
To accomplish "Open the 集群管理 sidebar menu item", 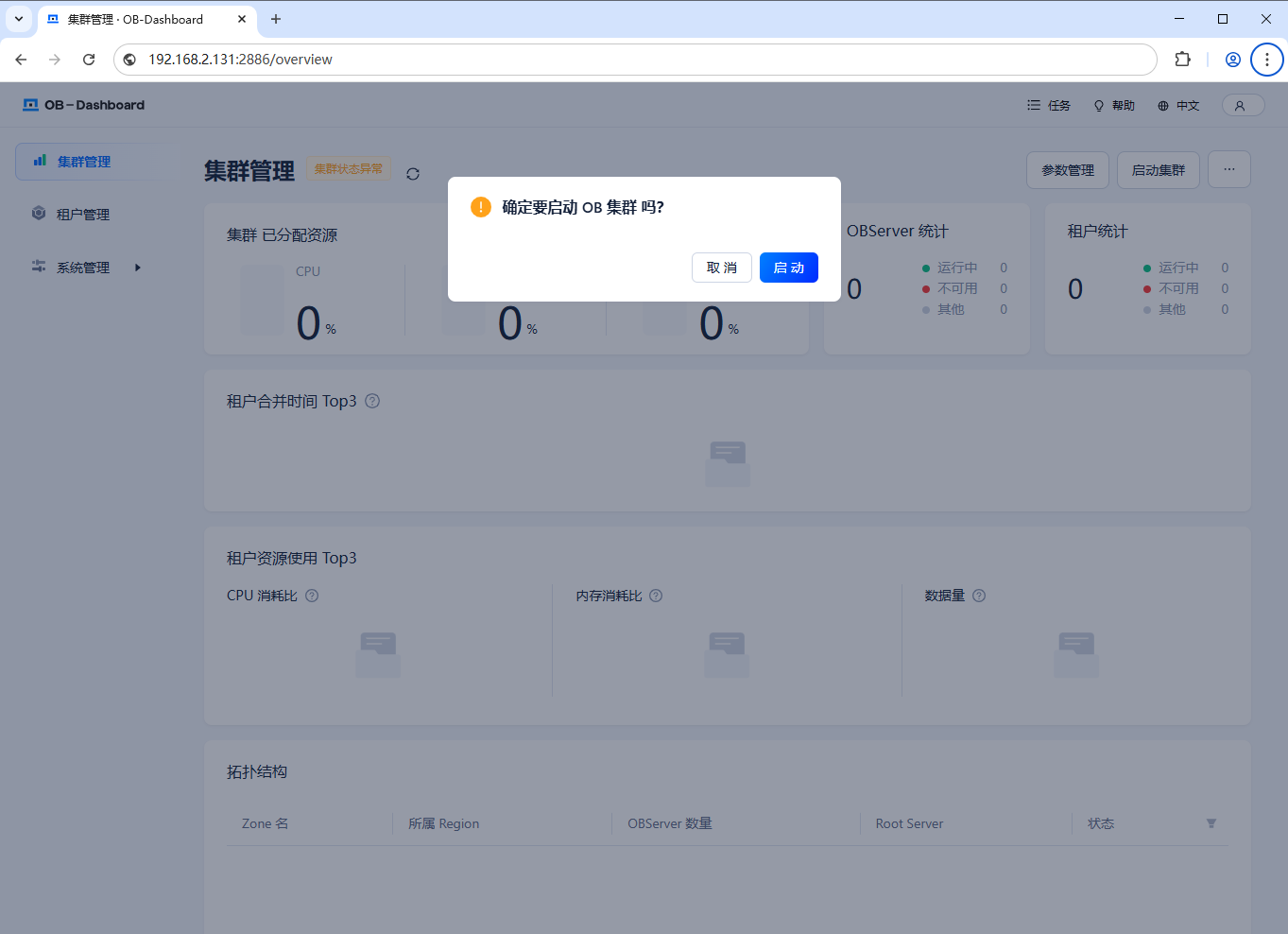I will click(84, 162).
